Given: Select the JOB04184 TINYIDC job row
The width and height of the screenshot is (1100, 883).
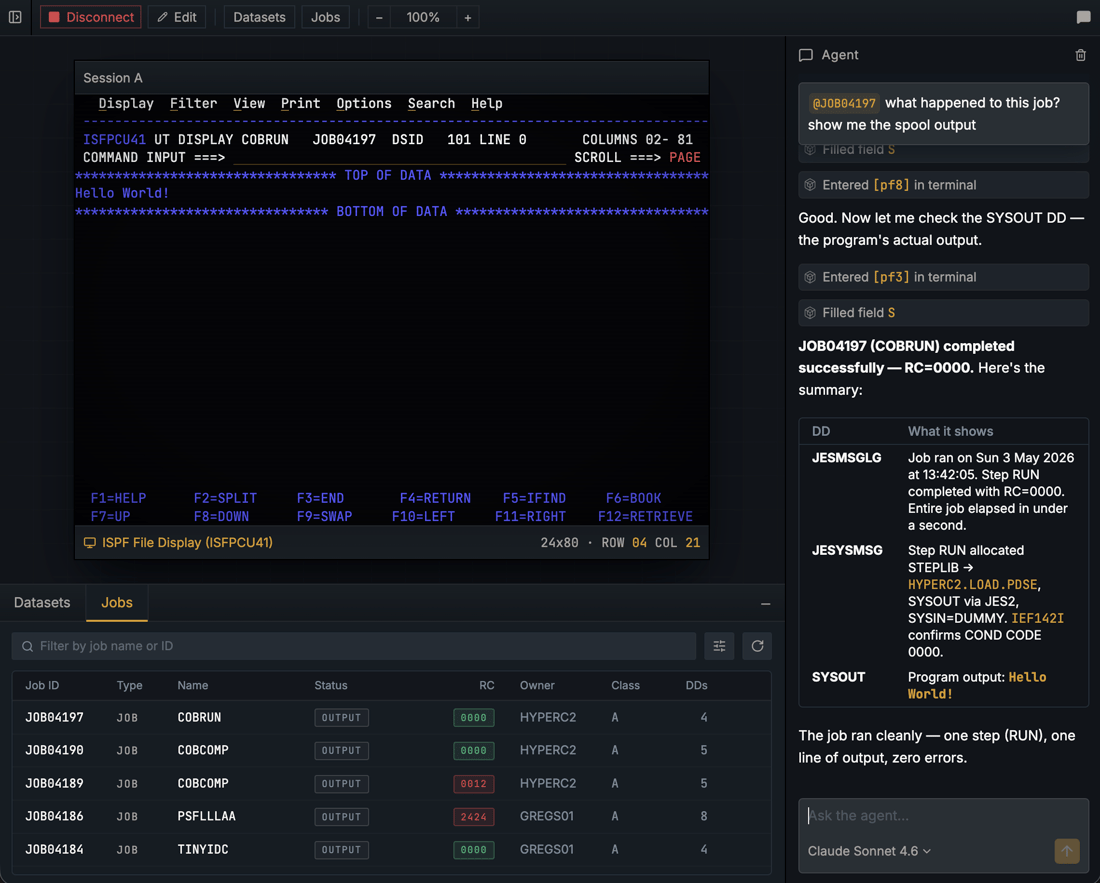Looking at the screenshot, I should [391, 849].
